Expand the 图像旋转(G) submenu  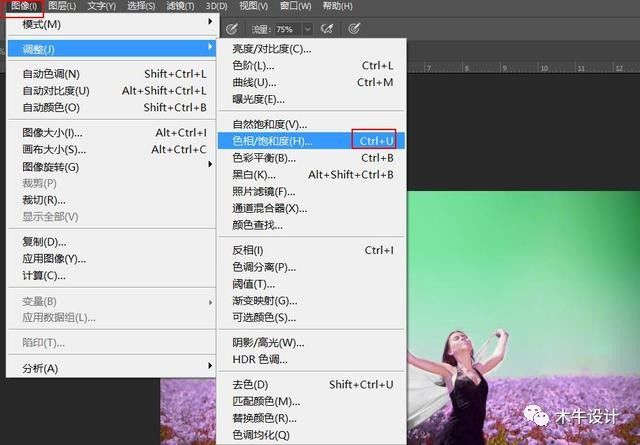tap(111, 167)
